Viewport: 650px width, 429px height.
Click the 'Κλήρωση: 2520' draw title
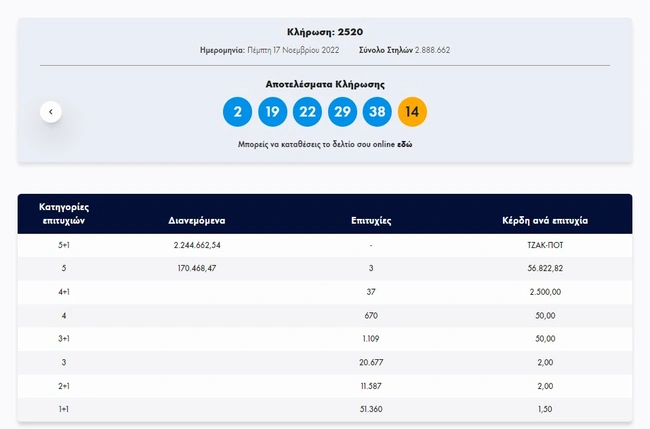click(324, 32)
